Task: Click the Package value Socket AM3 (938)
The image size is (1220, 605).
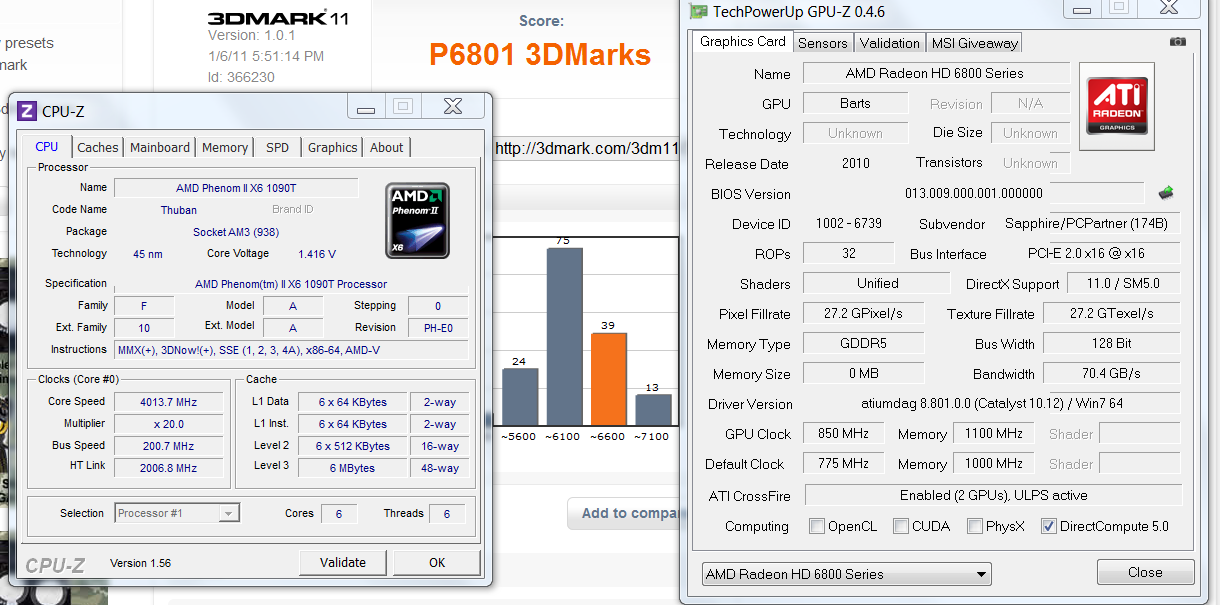Action: pos(236,232)
